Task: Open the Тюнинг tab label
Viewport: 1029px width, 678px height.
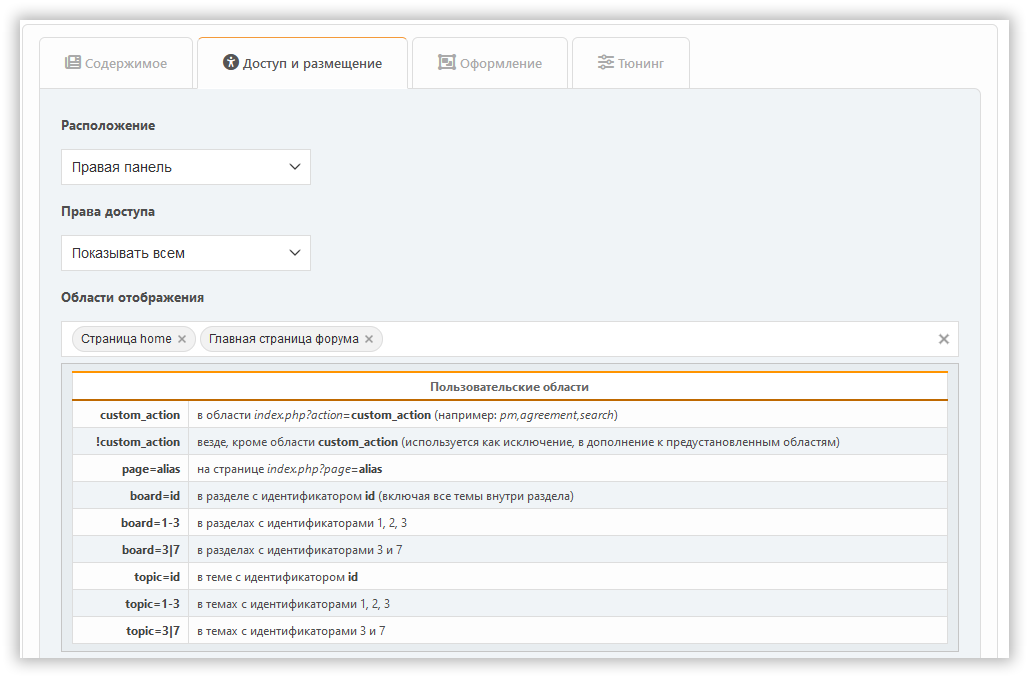Action: tap(641, 64)
